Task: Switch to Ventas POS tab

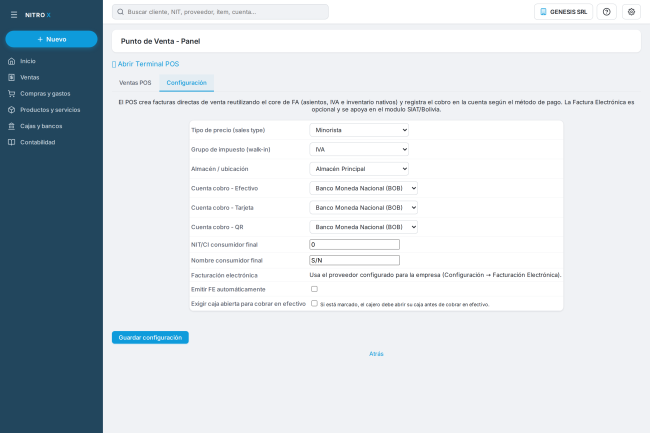Action: click(135, 83)
